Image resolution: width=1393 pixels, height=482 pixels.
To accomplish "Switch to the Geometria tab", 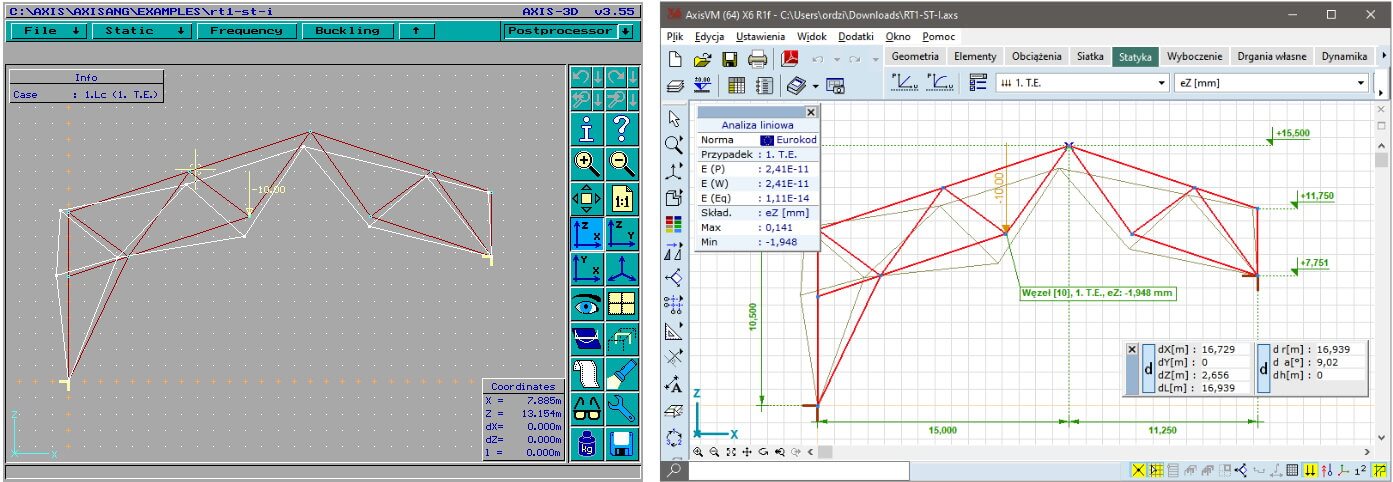I will [914, 57].
